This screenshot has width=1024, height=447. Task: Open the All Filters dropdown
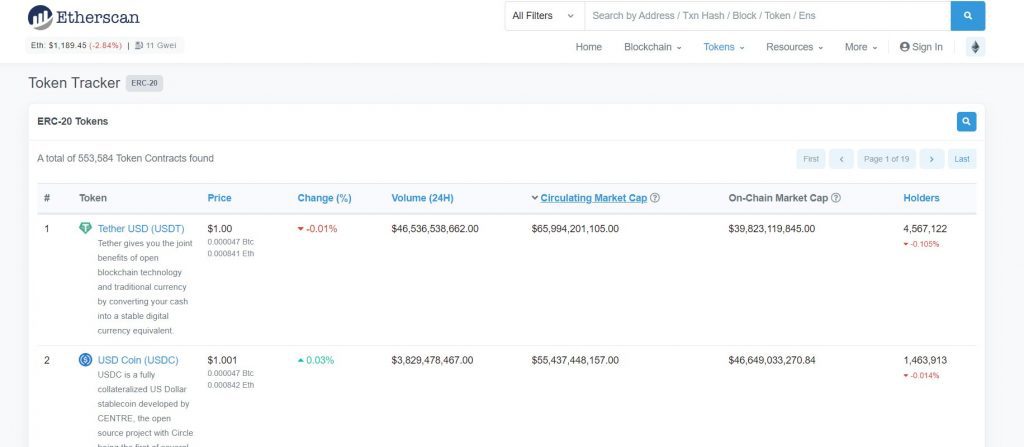[544, 16]
